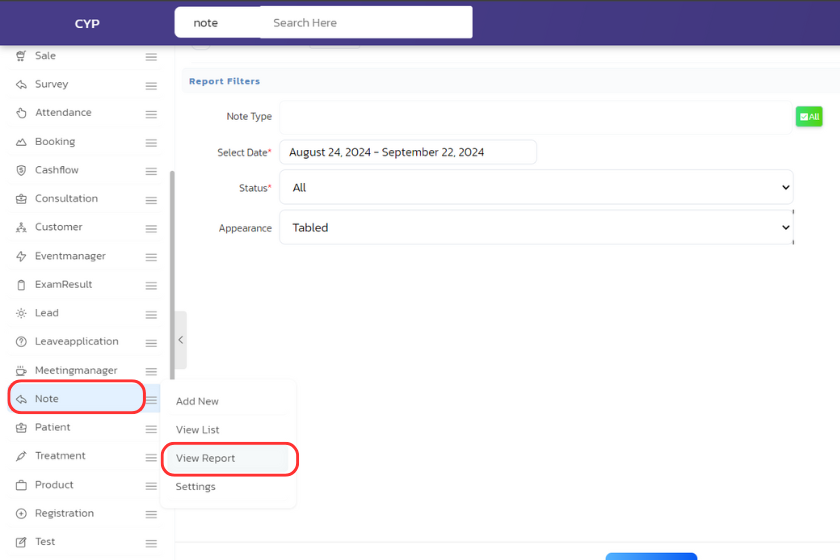Click the Consultation briefcase icon
This screenshot has height=560, width=840.
[21, 199]
